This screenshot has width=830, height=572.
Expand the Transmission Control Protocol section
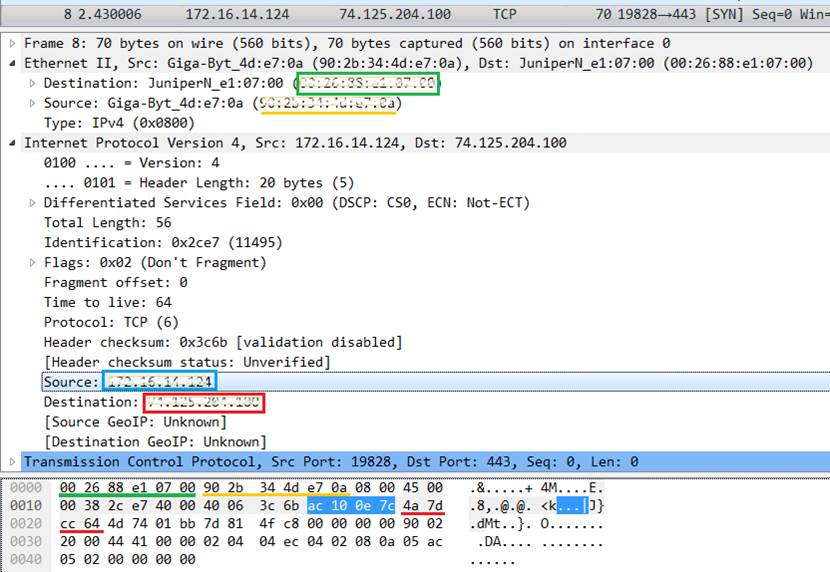tap(12, 462)
